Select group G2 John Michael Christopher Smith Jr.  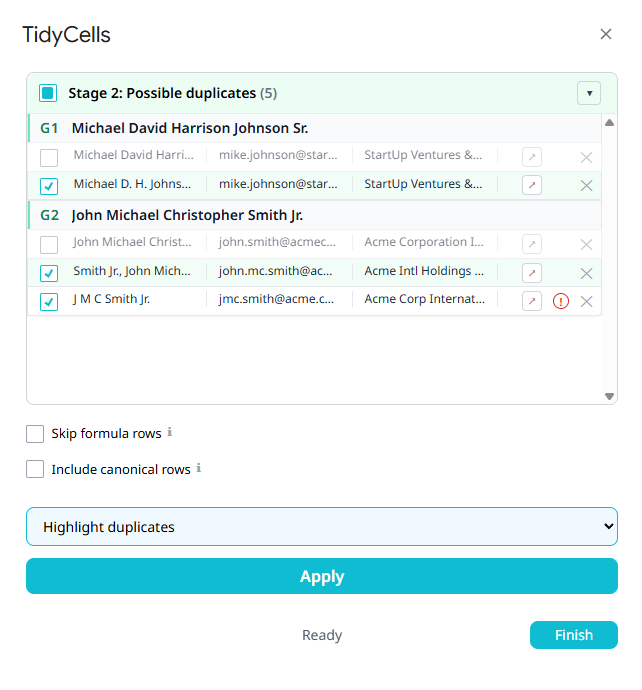click(187, 216)
